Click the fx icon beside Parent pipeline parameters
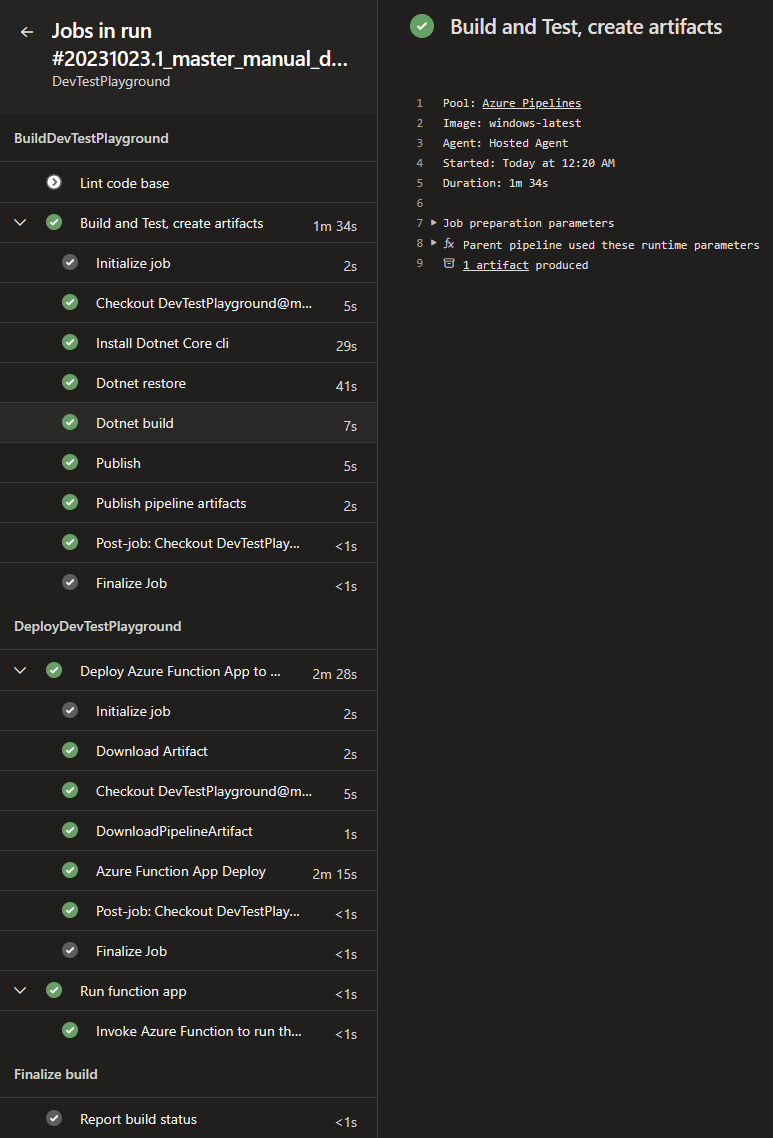The image size is (773, 1138). coord(449,243)
